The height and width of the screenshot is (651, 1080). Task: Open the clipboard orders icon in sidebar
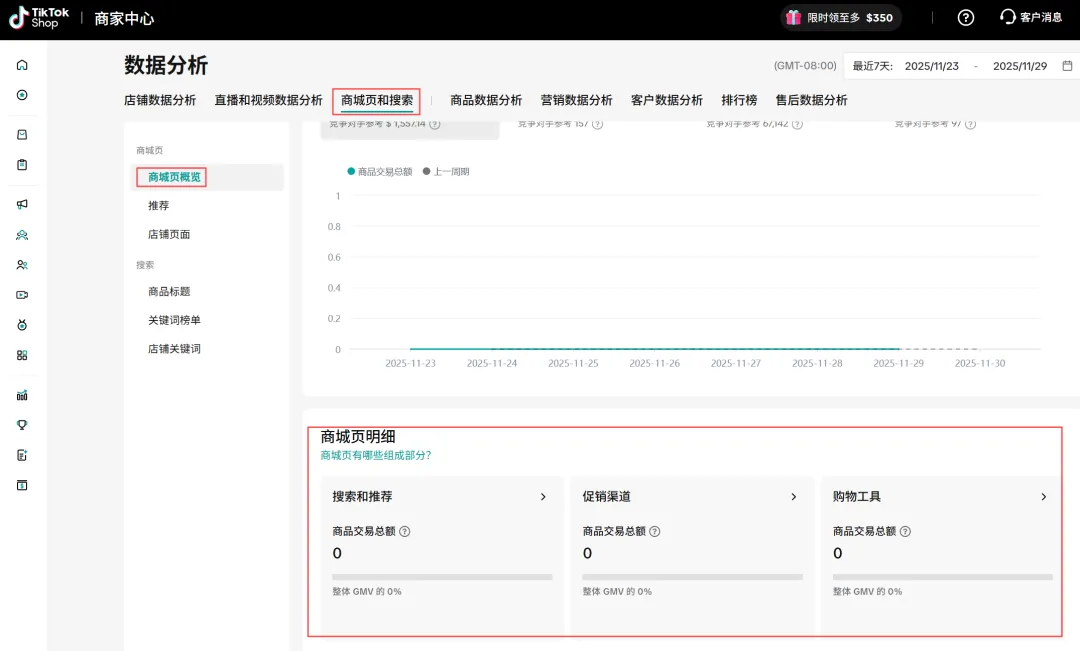[x=22, y=165]
